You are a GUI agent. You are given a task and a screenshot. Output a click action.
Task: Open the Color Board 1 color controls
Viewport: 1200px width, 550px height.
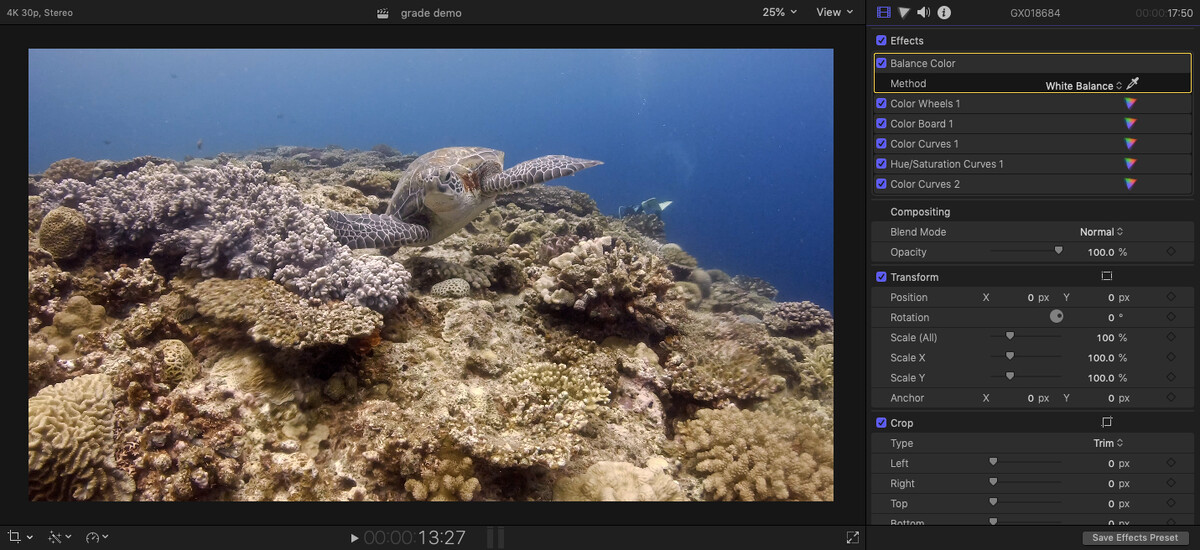click(1130, 124)
